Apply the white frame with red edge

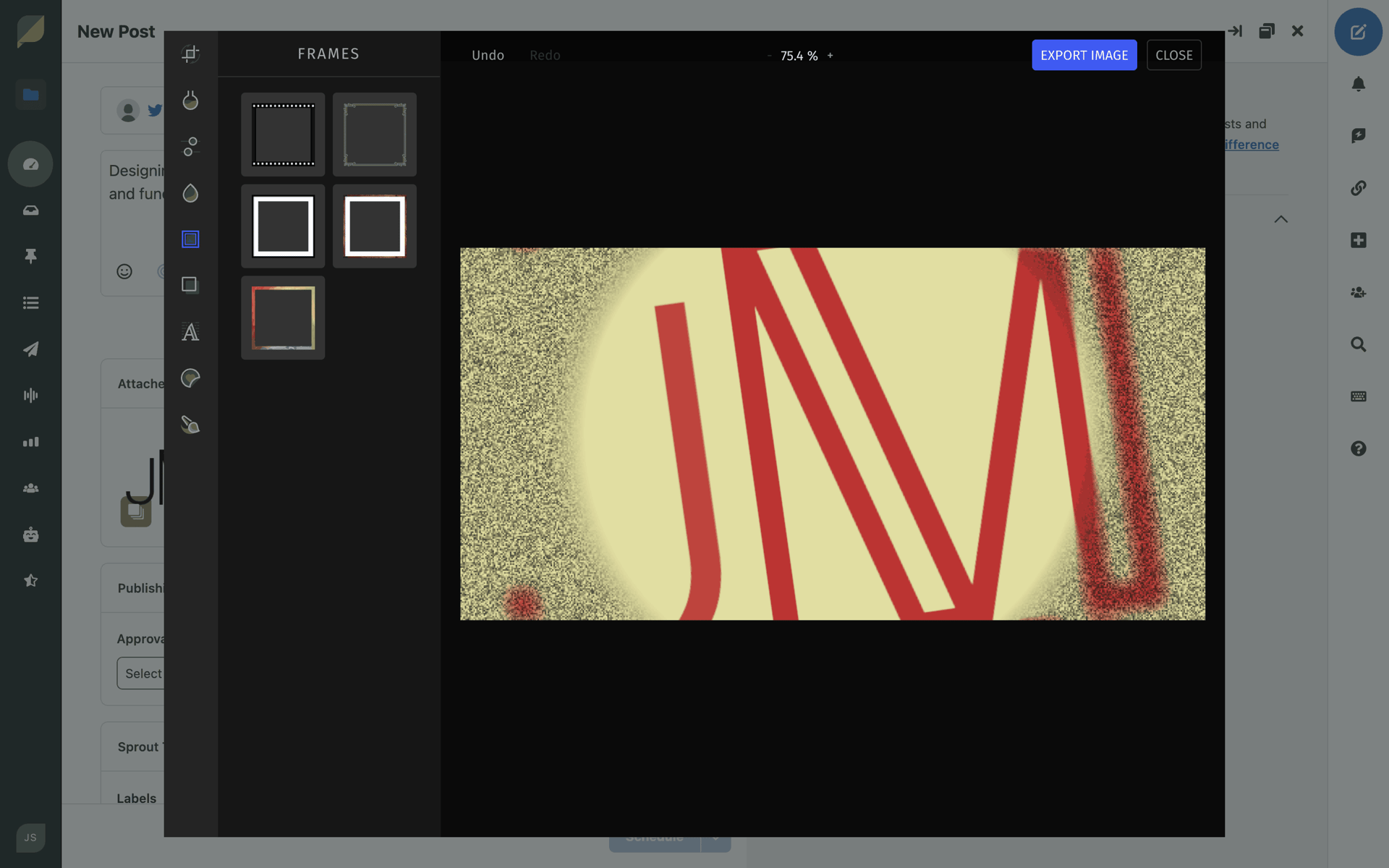click(375, 226)
